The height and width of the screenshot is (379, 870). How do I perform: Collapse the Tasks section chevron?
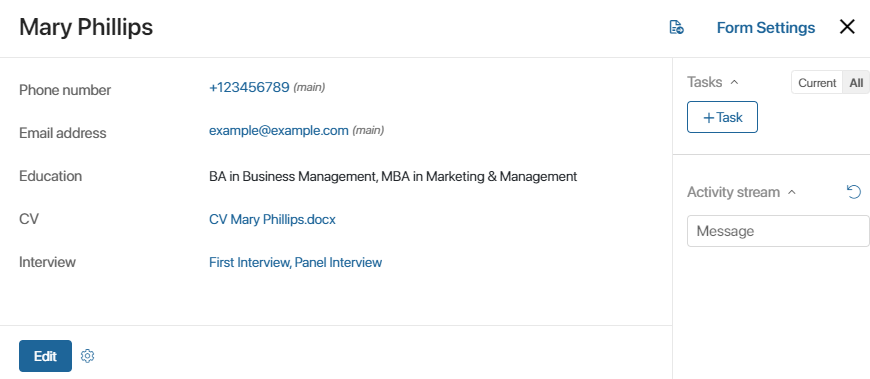click(735, 82)
